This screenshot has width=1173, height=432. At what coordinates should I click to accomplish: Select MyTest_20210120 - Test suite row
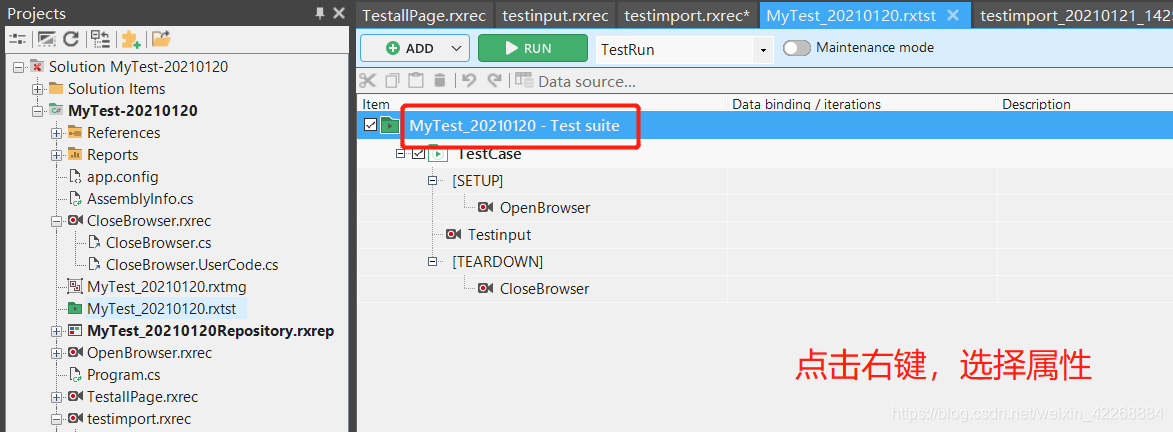click(765, 125)
